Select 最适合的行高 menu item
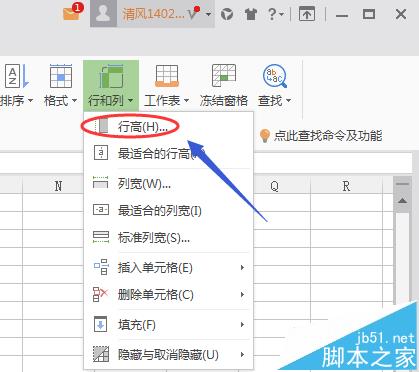 (x=168, y=154)
